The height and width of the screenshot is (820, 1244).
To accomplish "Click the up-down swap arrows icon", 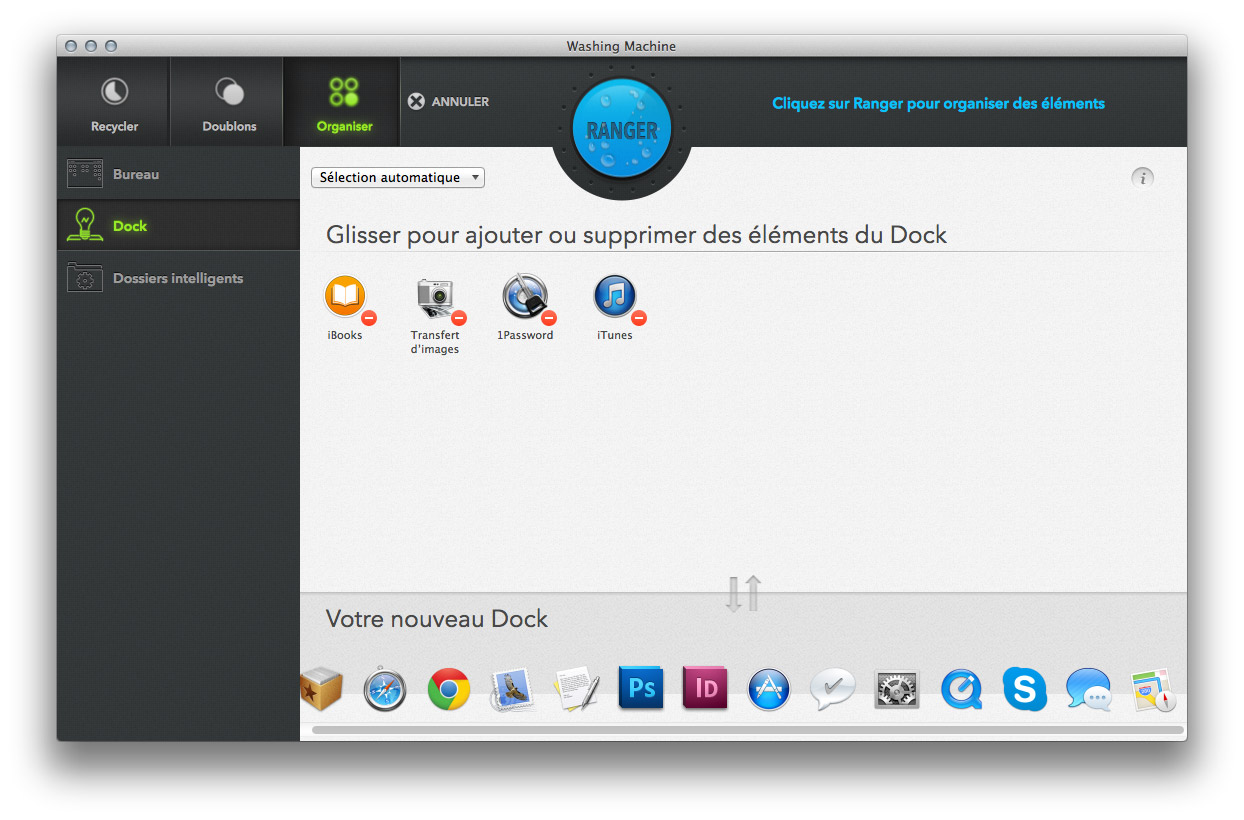I will click(743, 594).
